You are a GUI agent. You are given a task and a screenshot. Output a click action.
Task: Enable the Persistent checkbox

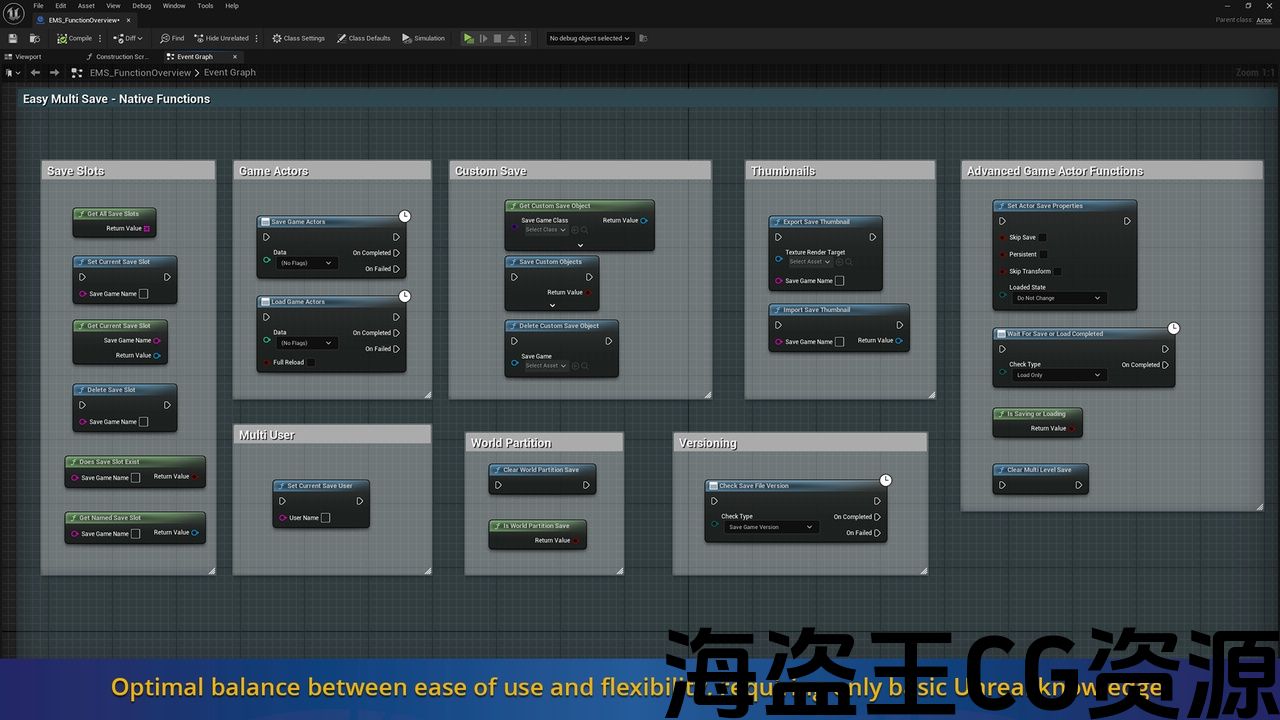1043,254
